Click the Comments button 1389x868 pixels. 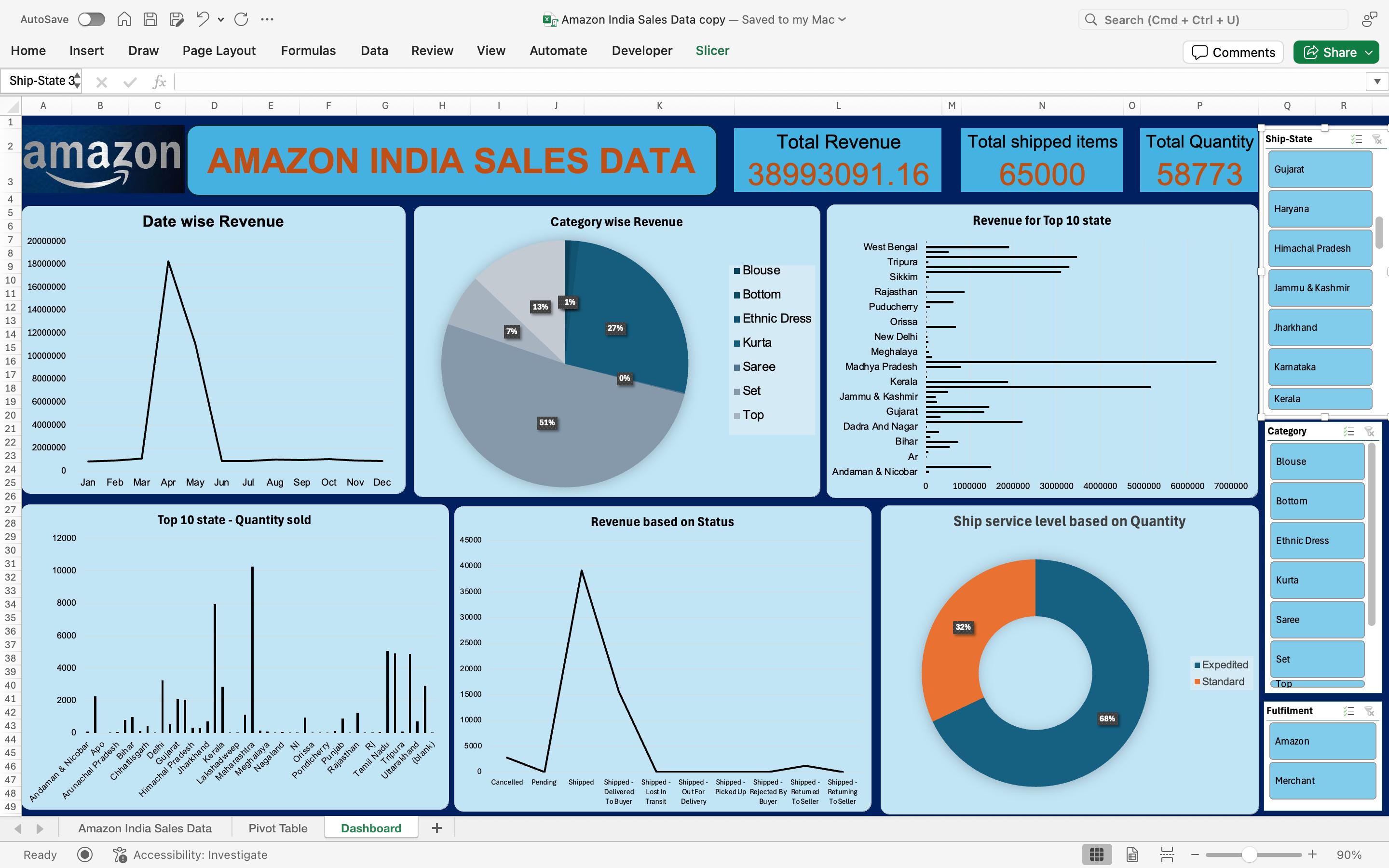pos(1233,52)
